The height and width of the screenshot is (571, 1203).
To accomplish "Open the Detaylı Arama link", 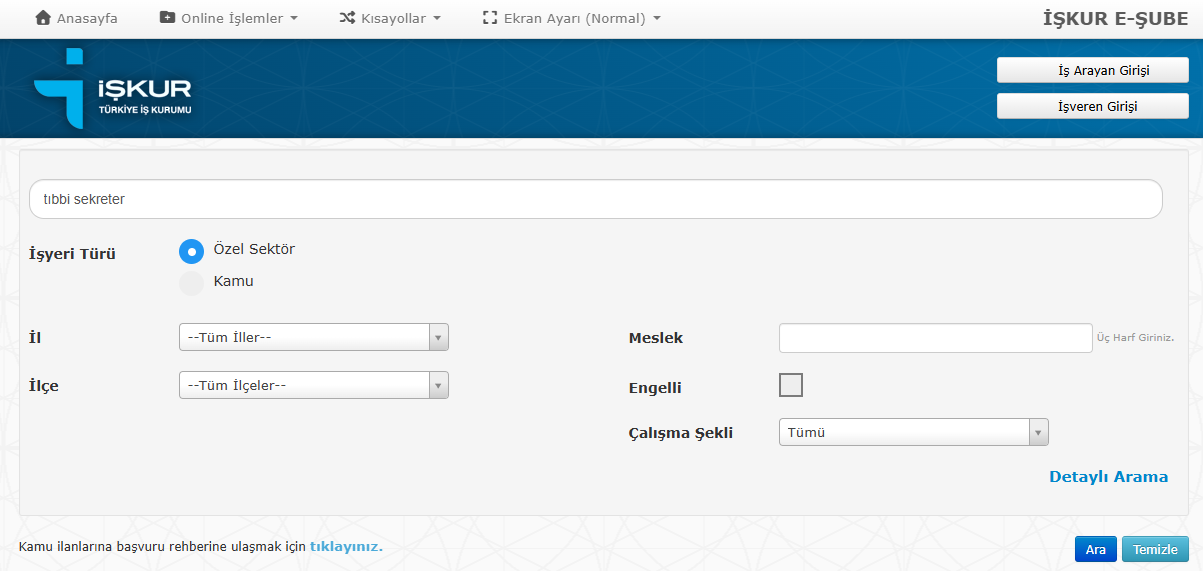I will coord(1108,477).
